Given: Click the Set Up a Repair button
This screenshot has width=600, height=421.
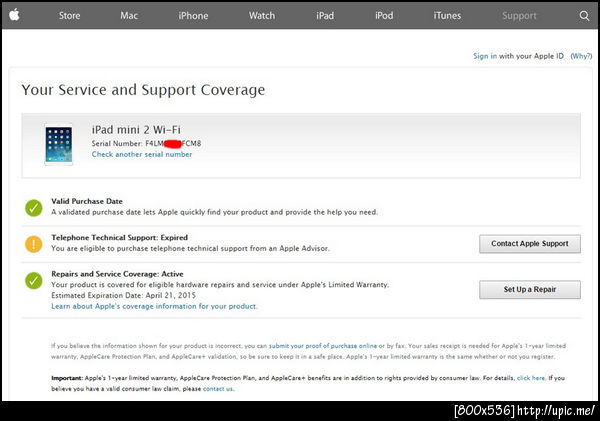Looking at the screenshot, I should (x=530, y=290).
